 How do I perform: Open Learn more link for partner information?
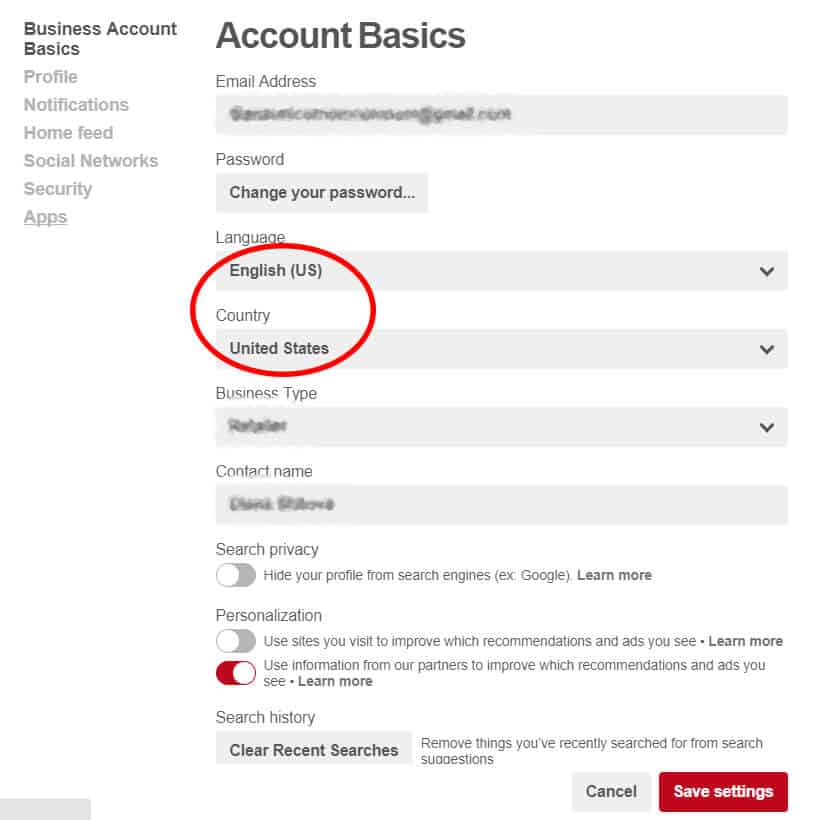(335, 681)
